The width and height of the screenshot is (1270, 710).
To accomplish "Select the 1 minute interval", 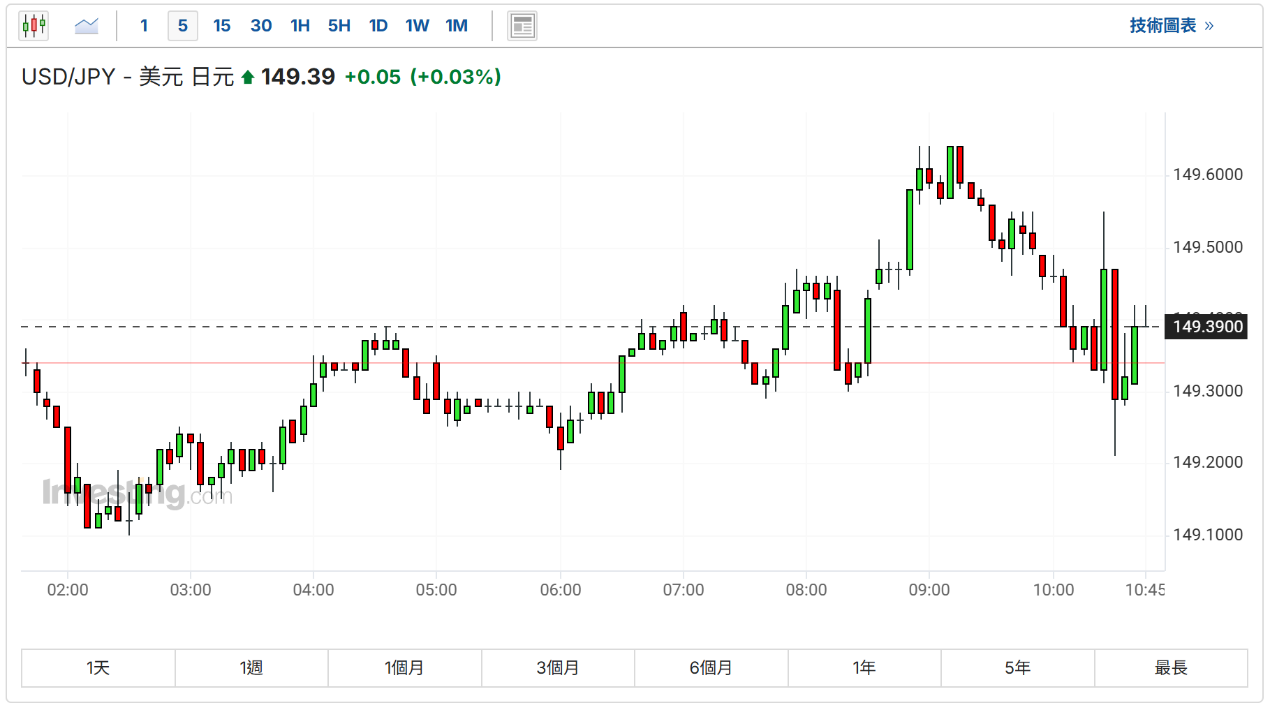I will tap(144, 25).
